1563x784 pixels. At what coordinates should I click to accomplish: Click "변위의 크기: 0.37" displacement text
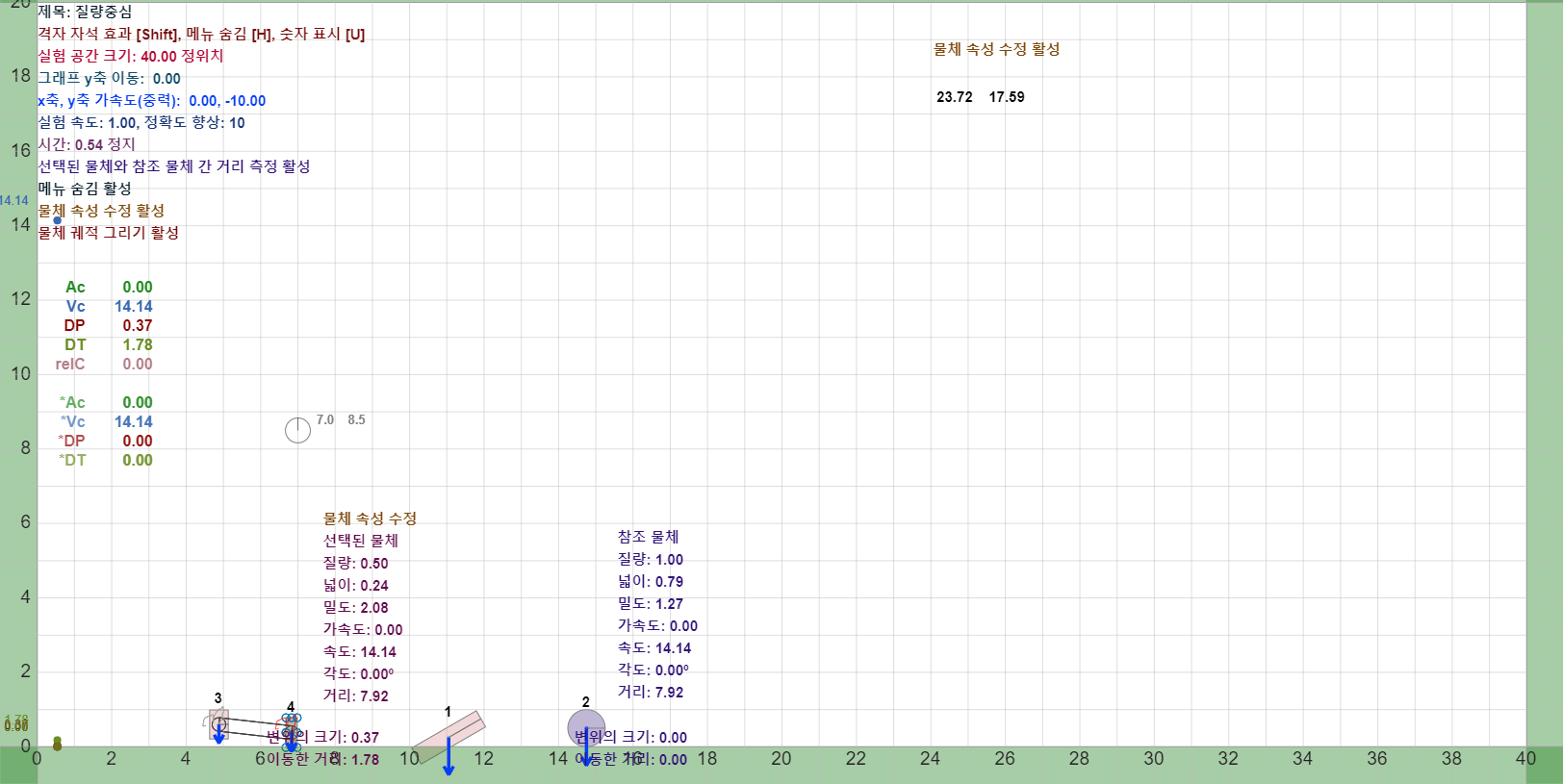pyautogui.click(x=322, y=737)
